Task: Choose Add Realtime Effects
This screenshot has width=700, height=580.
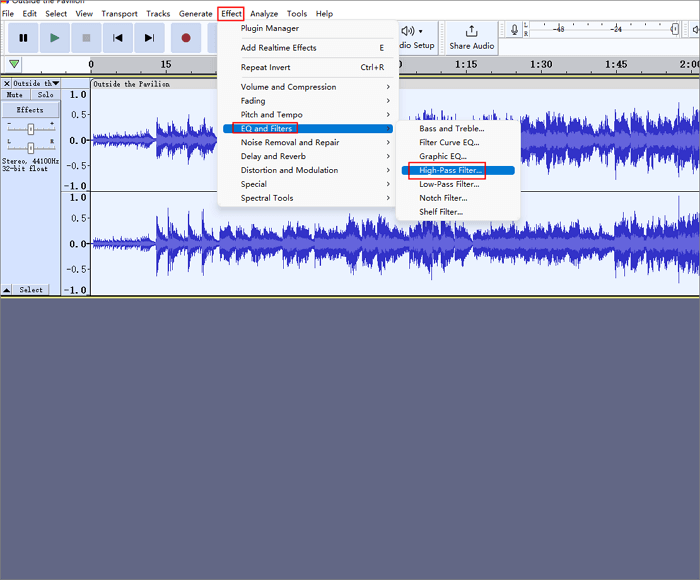Action: [308, 48]
